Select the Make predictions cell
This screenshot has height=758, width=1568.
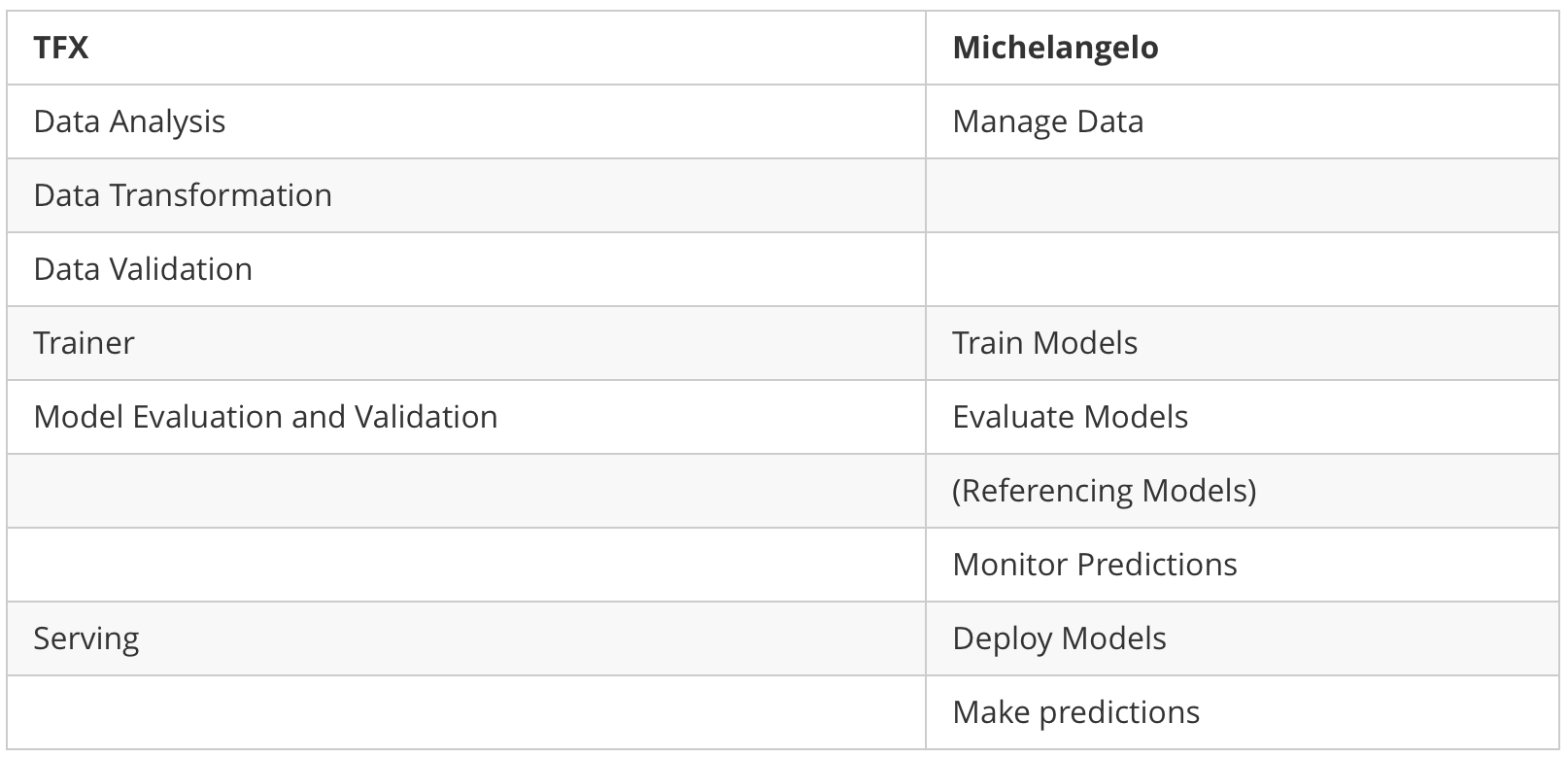point(1075,712)
